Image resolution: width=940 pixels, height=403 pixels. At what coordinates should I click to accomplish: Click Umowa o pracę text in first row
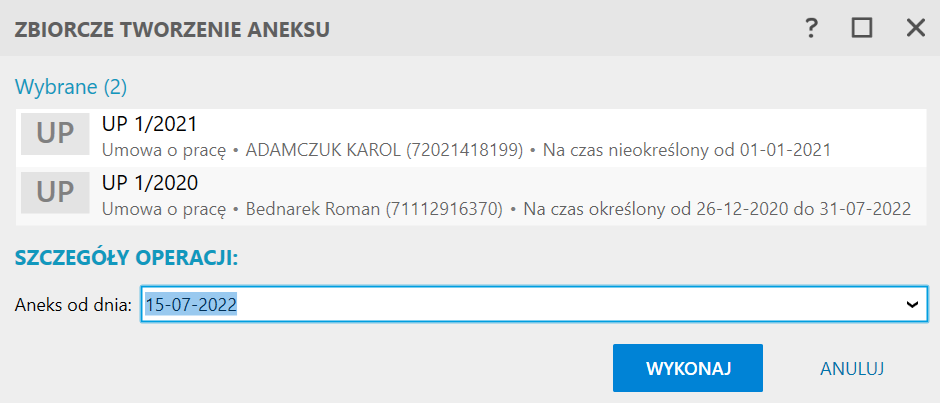click(164, 150)
